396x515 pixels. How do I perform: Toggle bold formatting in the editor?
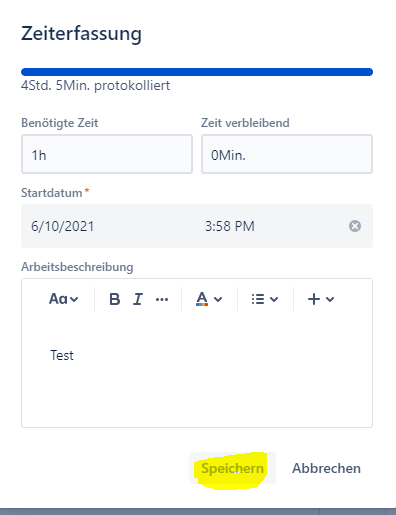click(x=115, y=299)
